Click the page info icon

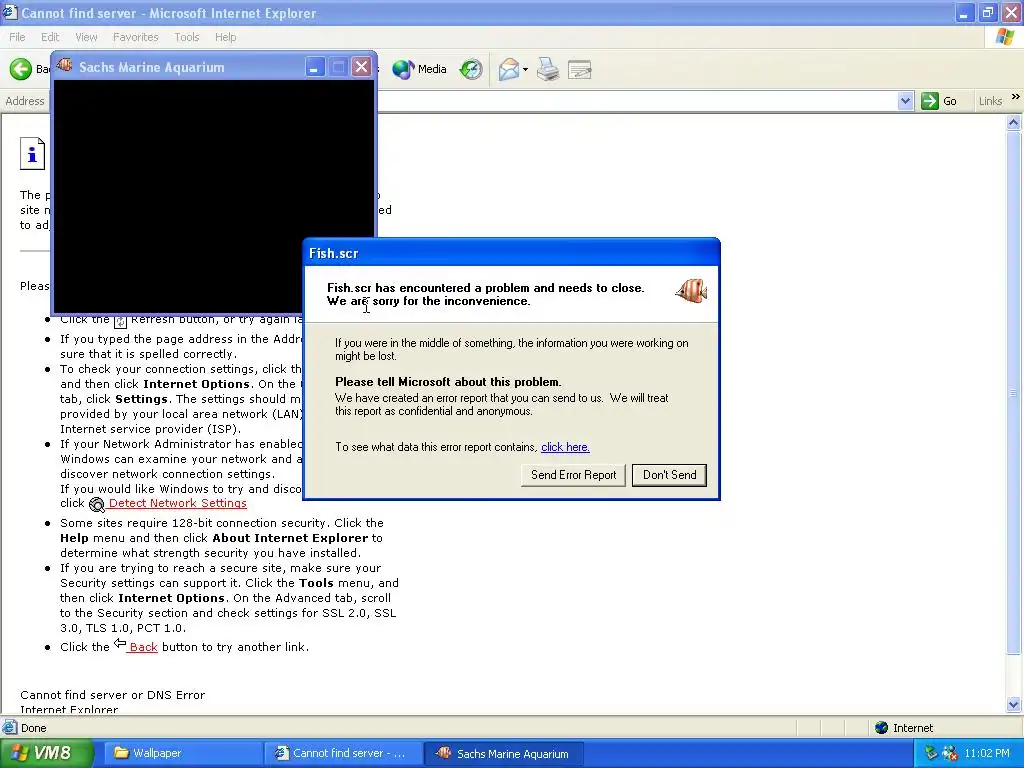click(x=32, y=153)
